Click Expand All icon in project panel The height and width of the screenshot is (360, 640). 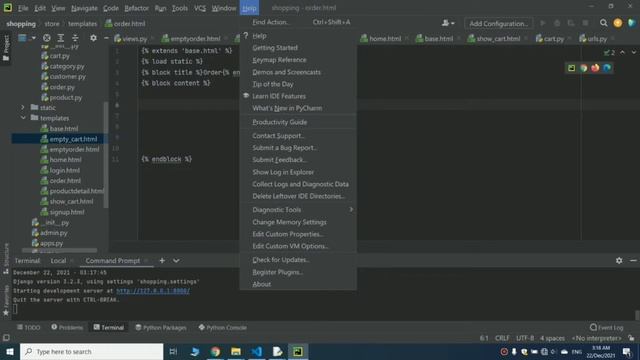pyautogui.click(x=61, y=38)
